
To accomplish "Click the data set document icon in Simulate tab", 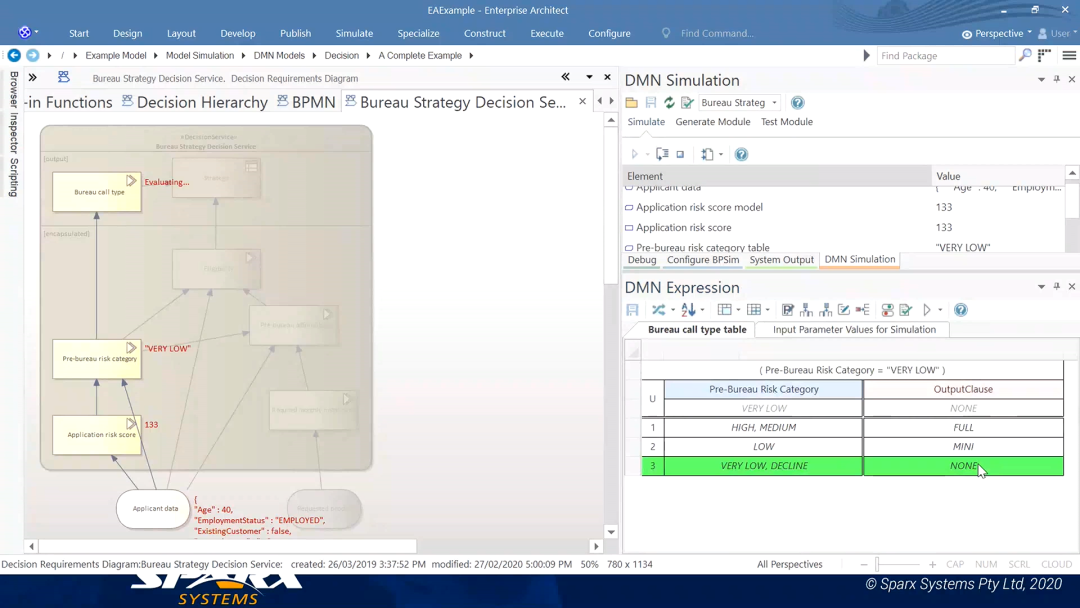I will coord(707,154).
